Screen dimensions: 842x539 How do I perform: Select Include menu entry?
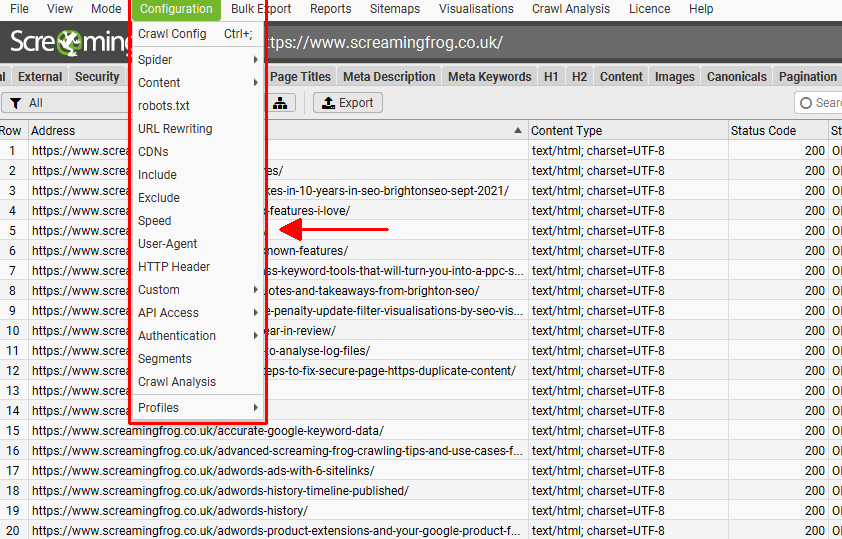click(197, 175)
